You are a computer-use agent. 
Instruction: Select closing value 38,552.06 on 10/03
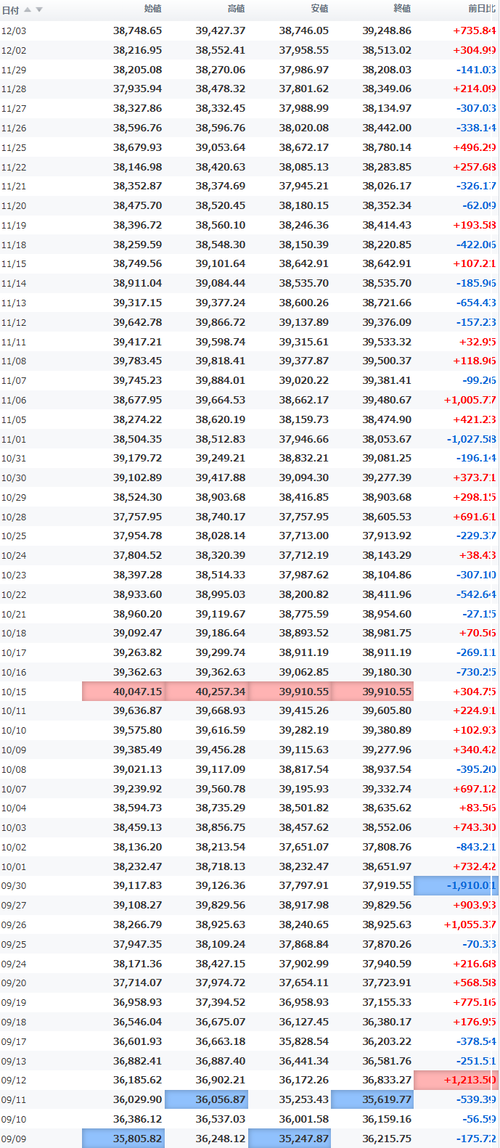point(387,826)
